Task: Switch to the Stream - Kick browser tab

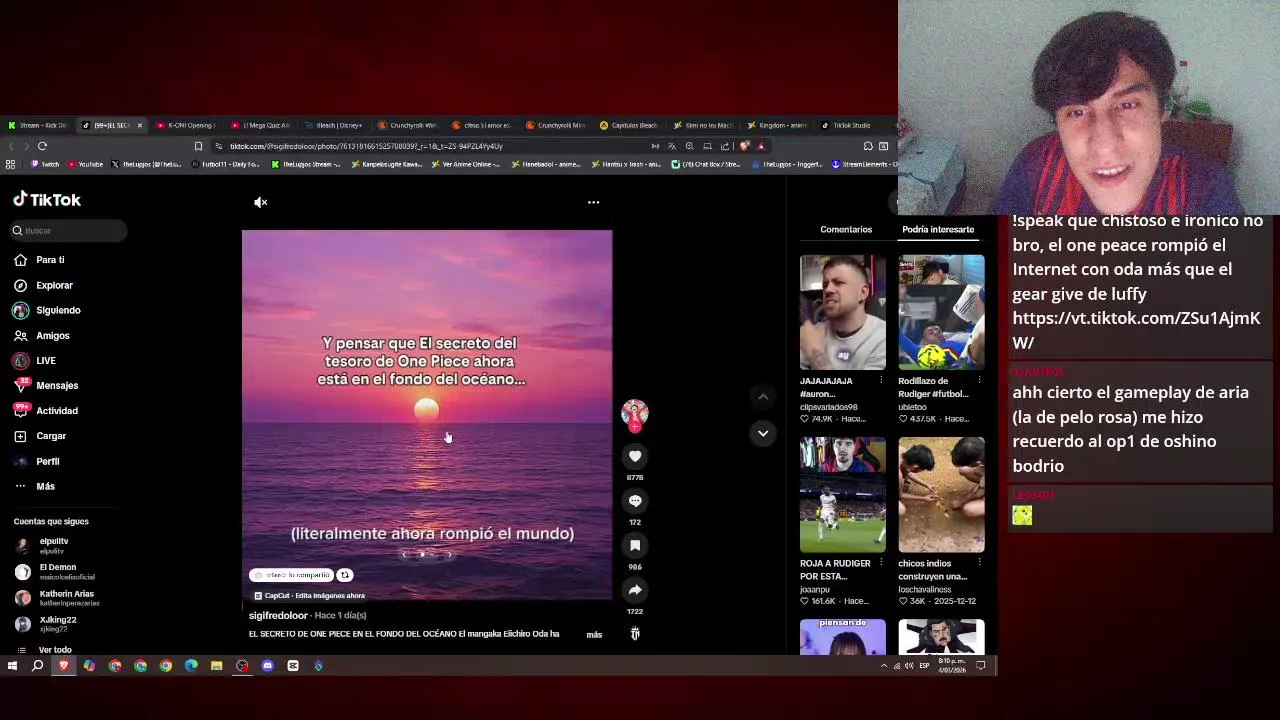Action: click(37, 125)
